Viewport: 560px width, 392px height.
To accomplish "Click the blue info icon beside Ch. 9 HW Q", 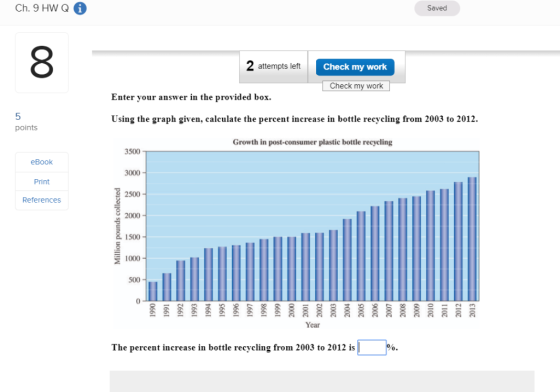I will 80,8.
